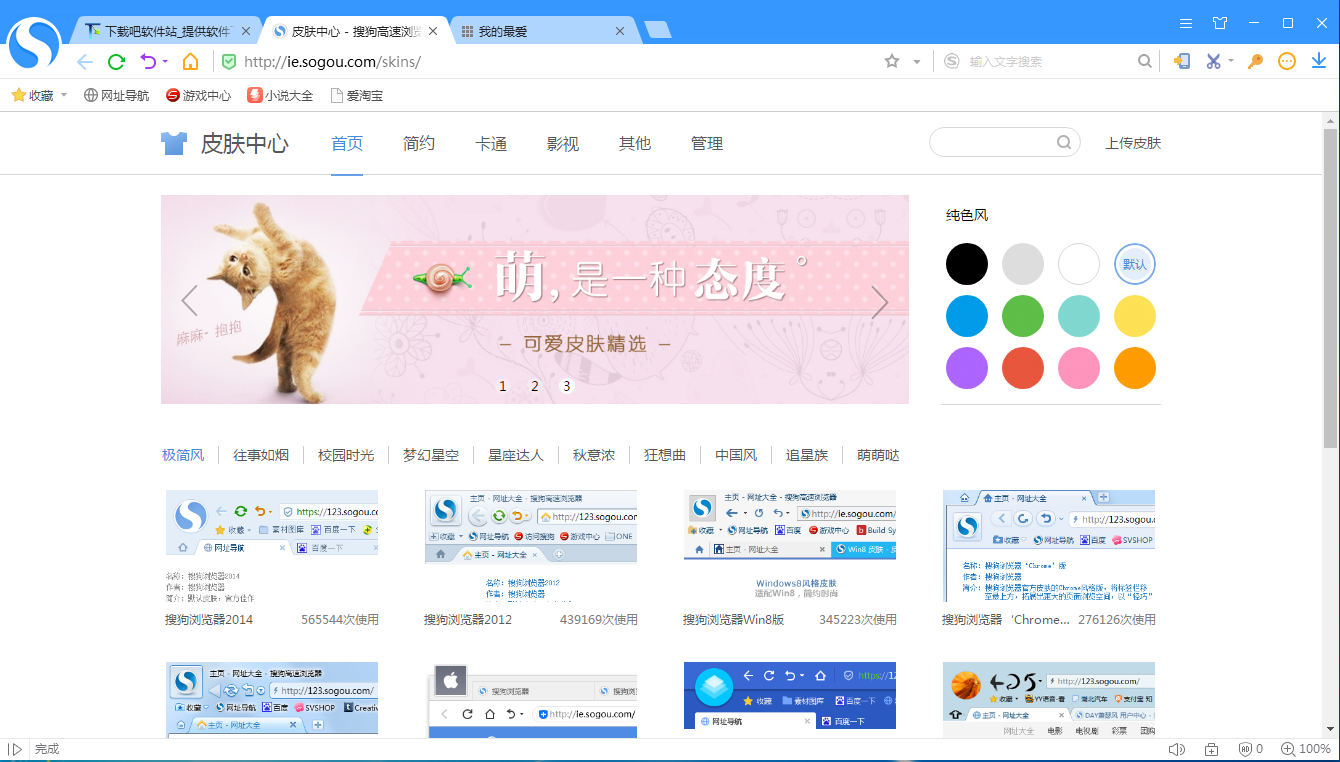Switch to the 简约 skin tab
The image size is (1340, 762).
tap(418, 143)
